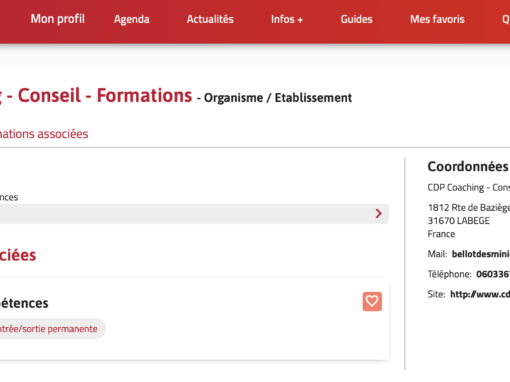Expand the row with the red chevron arrow

click(x=194, y=214)
